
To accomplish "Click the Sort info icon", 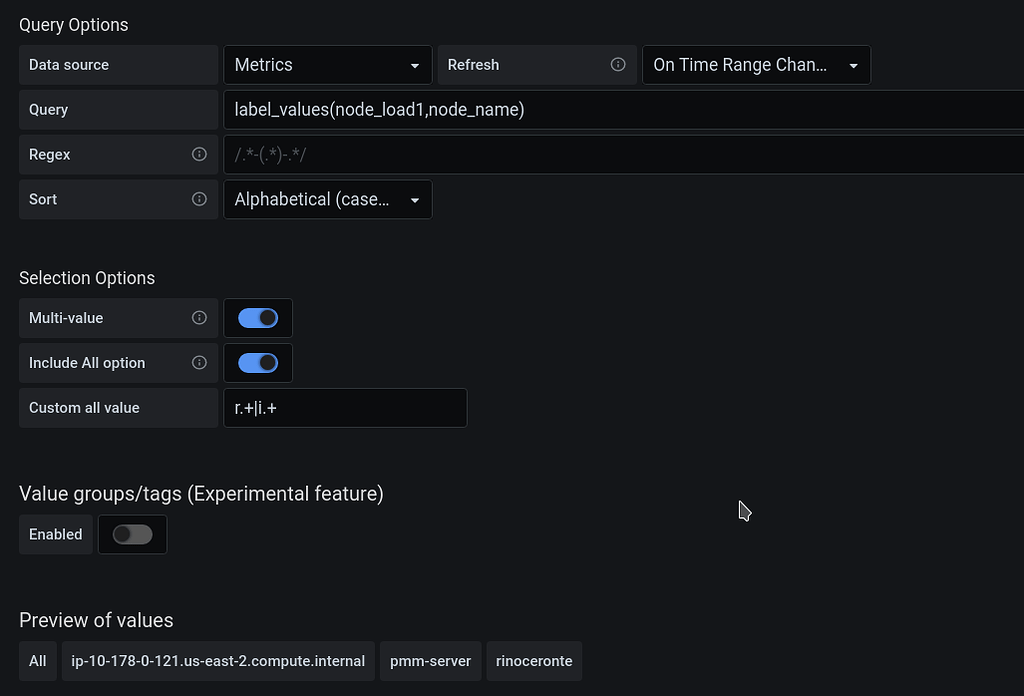I will click(199, 199).
